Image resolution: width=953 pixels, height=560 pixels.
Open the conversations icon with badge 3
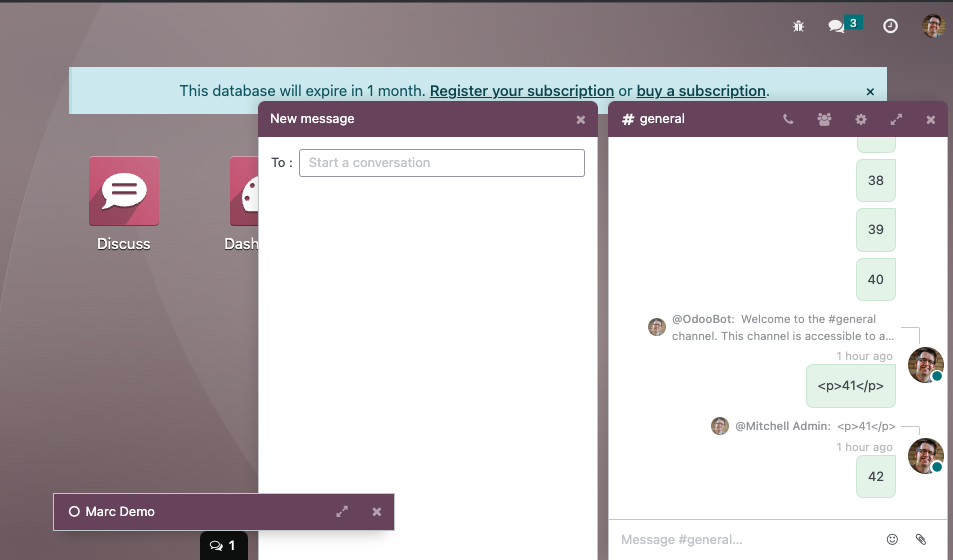[844, 25]
